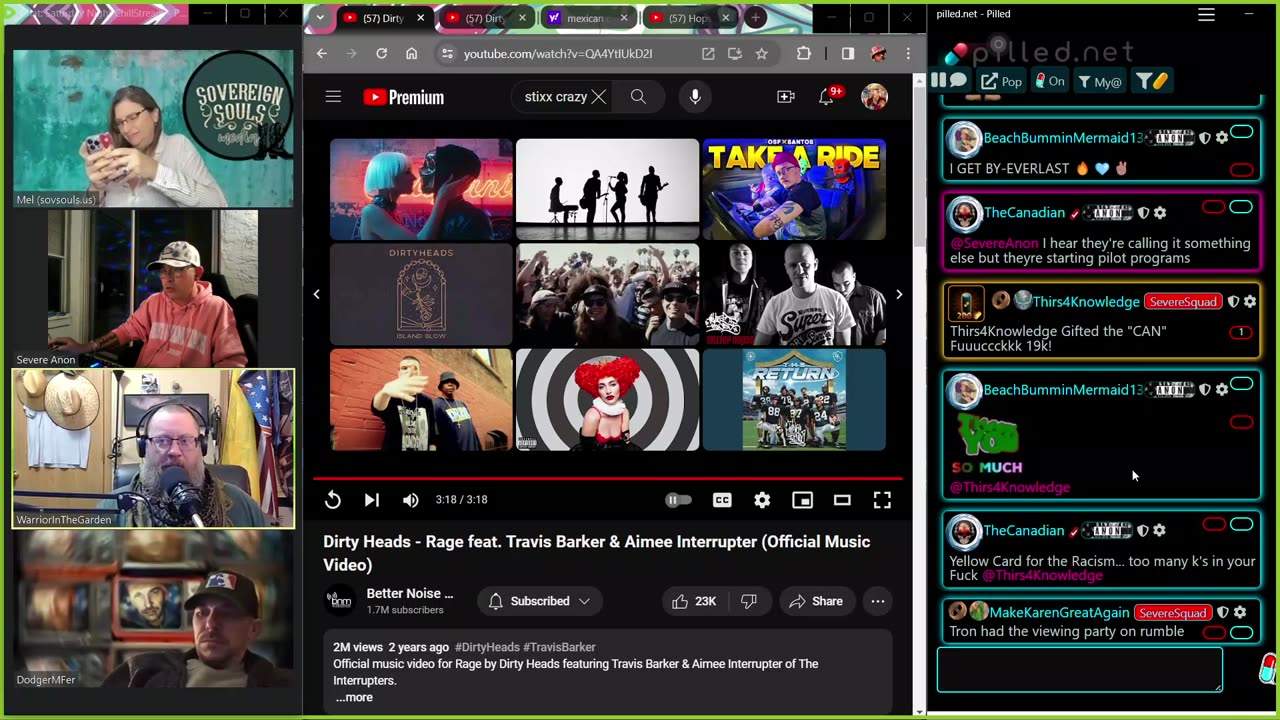Open 'Take a Ride' suggested video thumbnail

pyautogui.click(x=794, y=189)
